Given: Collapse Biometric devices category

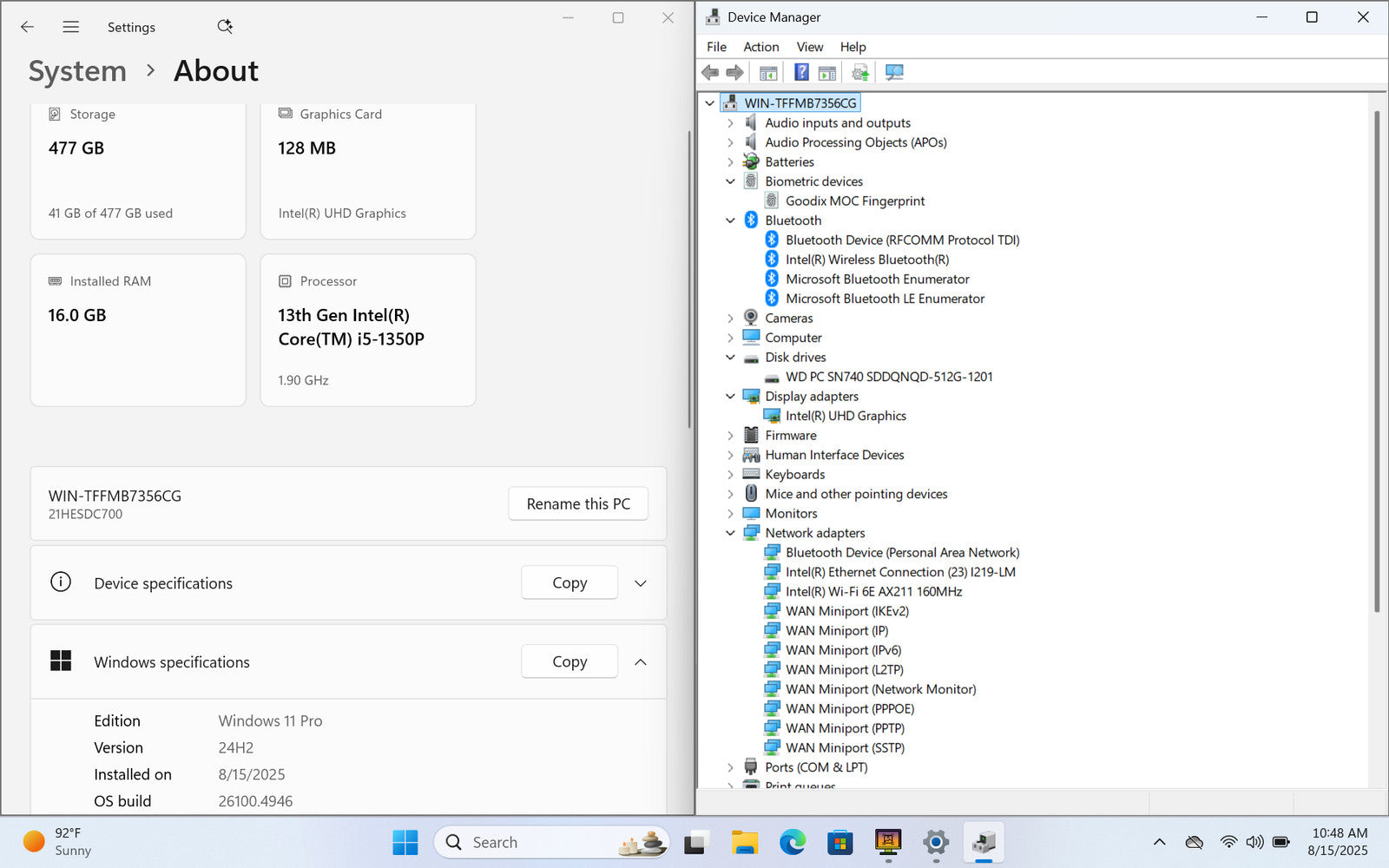Looking at the screenshot, I should pyautogui.click(x=730, y=181).
